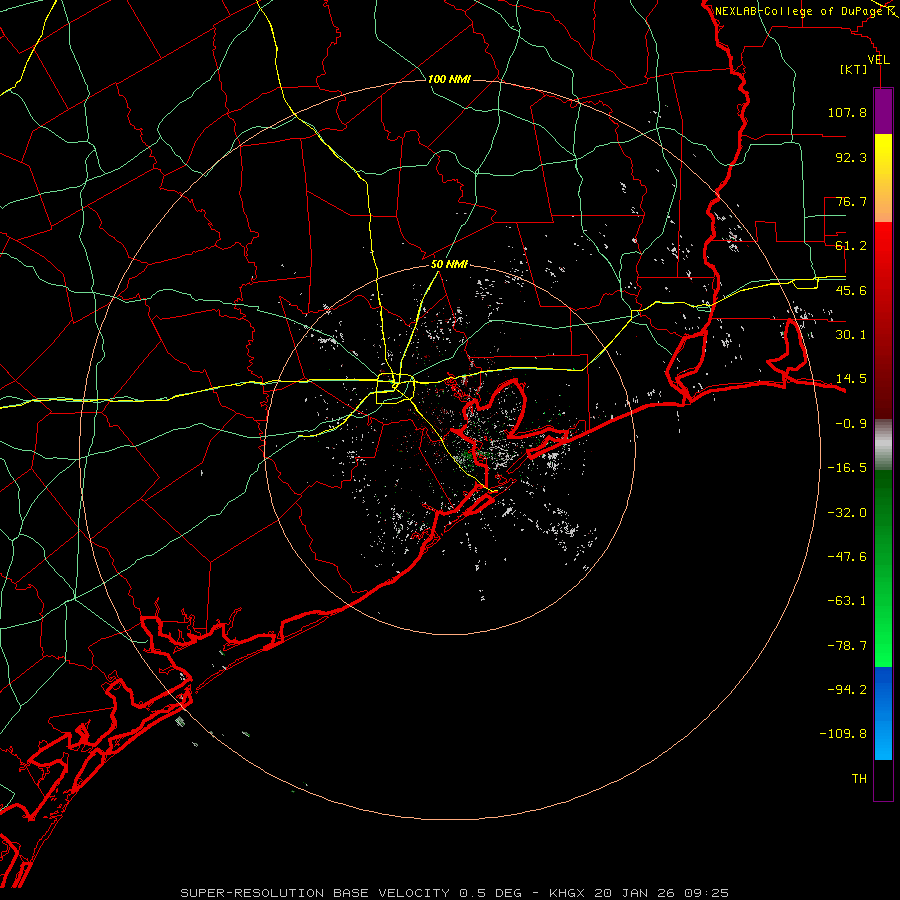Screen dimensions: 900x900
Task: Click the -109.8 velocity scale value
Action: pos(844,734)
